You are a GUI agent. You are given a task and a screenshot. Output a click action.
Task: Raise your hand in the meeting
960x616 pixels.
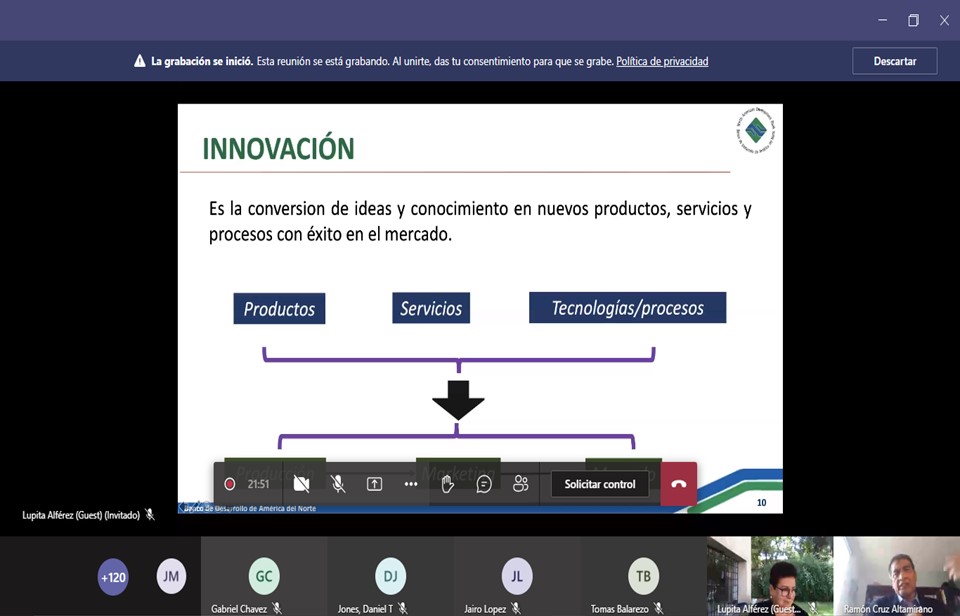click(448, 484)
